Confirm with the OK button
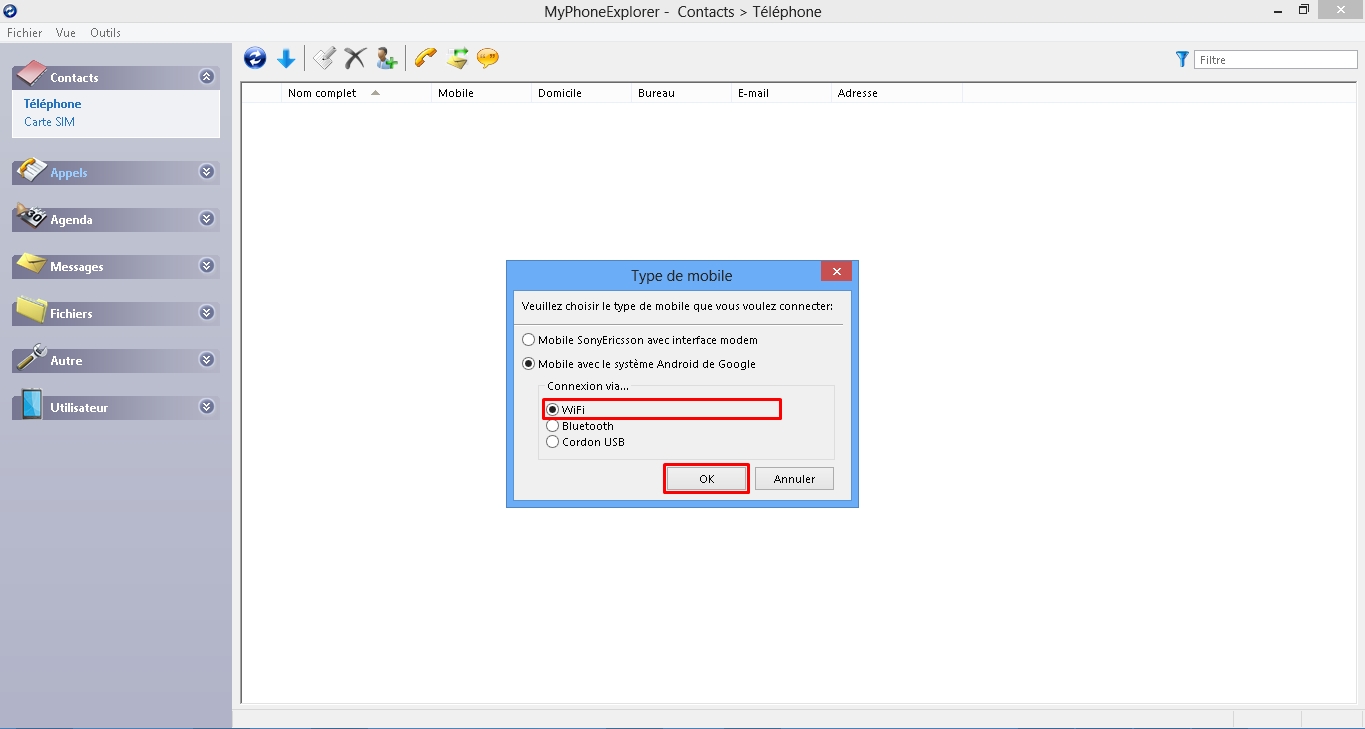The height and width of the screenshot is (729, 1365). tap(707, 479)
